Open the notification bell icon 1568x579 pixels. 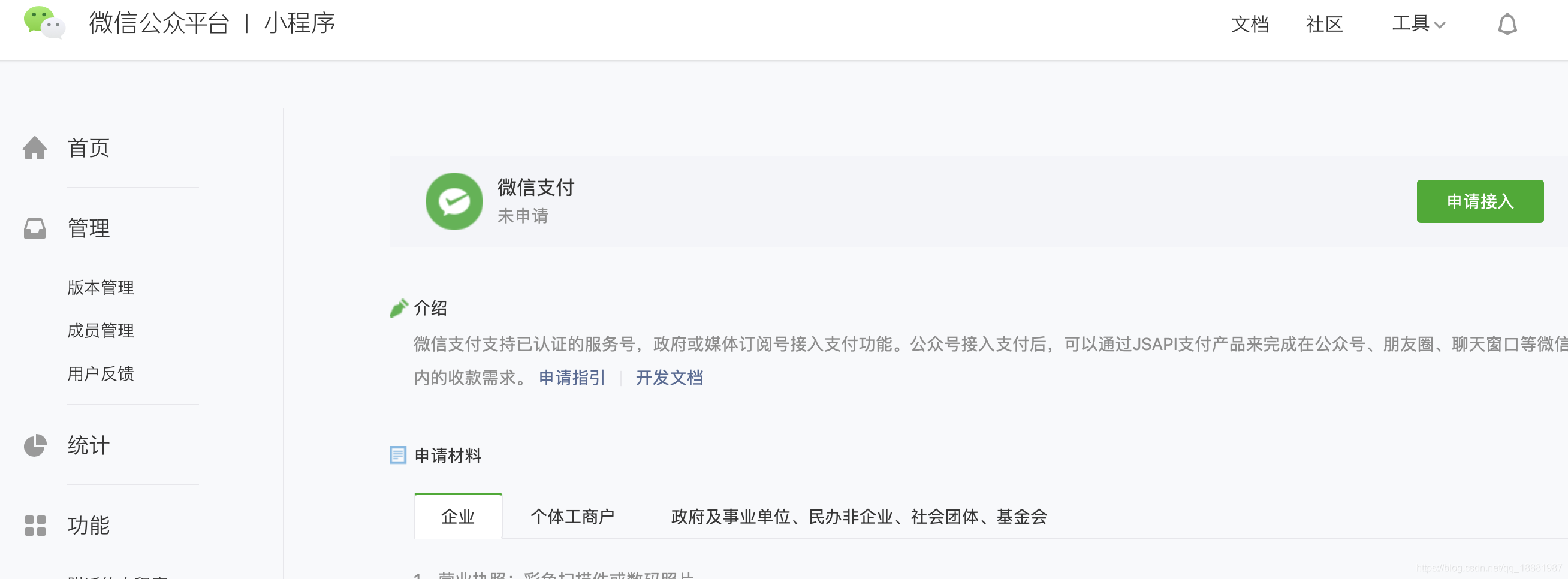tap(1507, 25)
